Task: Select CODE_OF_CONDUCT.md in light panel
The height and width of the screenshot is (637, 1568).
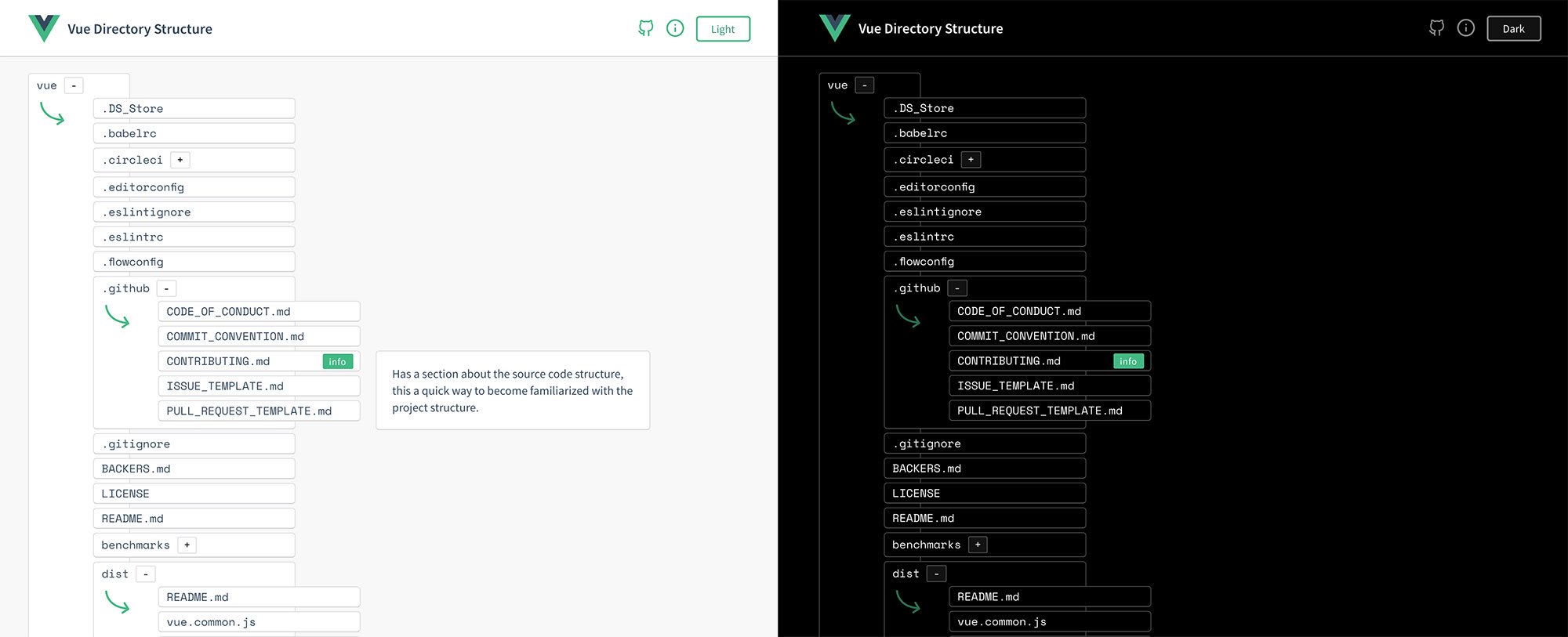Action: coord(260,312)
